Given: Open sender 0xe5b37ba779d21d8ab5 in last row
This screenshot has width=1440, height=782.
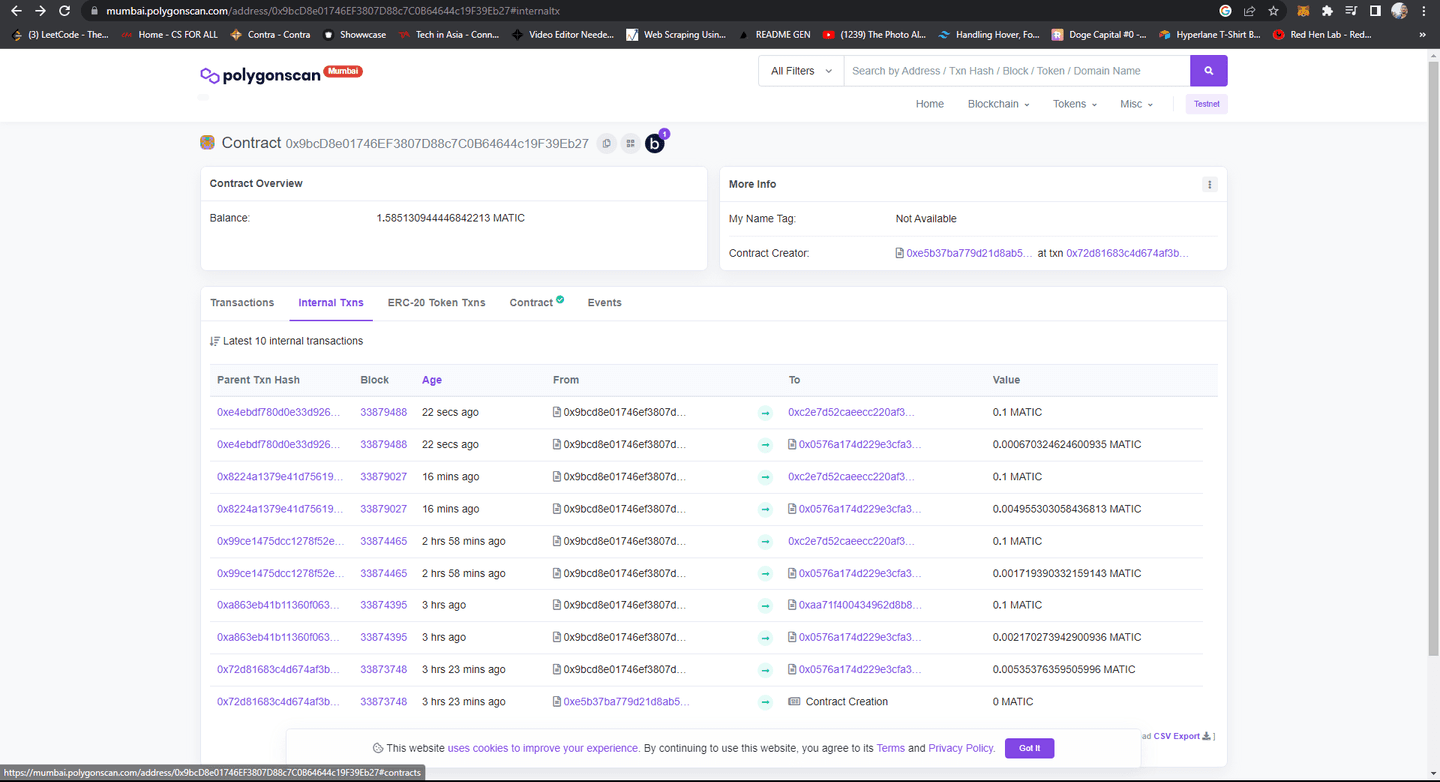Looking at the screenshot, I should pos(626,702).
